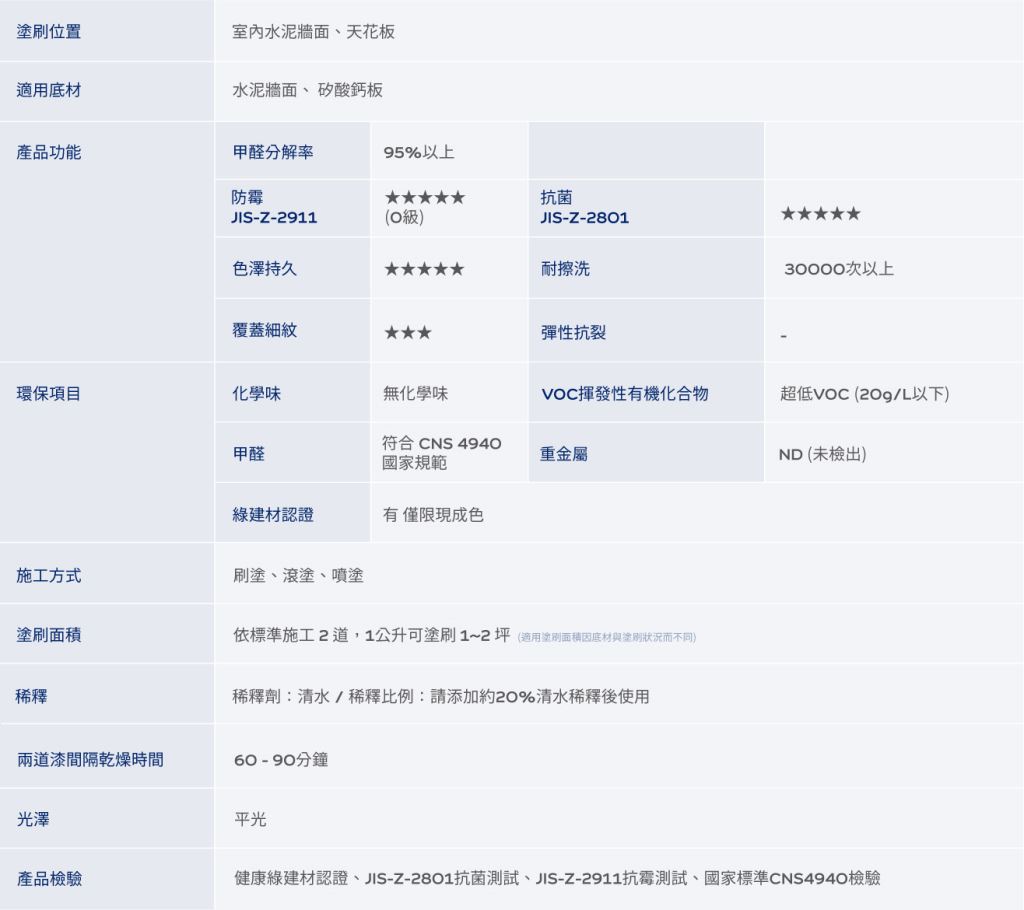Click the 超低VOC (20g/L以下) value
The image size is (1024, 910).
pyautogui.click(x=864, y=394)
